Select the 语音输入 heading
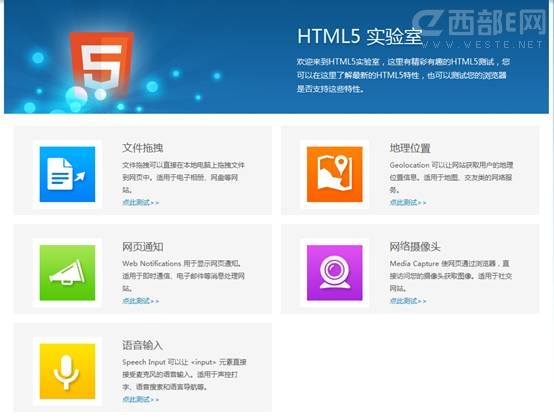Image resolution: width=554 pixels, height=420 pixels. coord(142,345)
